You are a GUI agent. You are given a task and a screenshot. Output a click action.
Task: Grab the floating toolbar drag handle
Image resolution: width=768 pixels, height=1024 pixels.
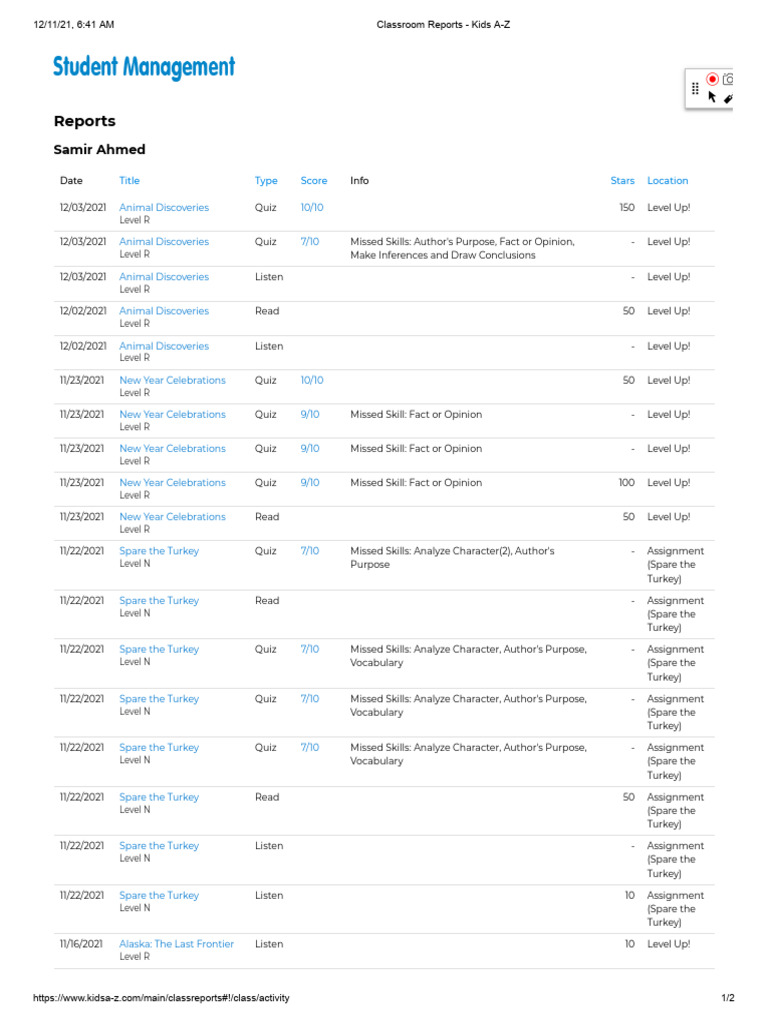695,88
